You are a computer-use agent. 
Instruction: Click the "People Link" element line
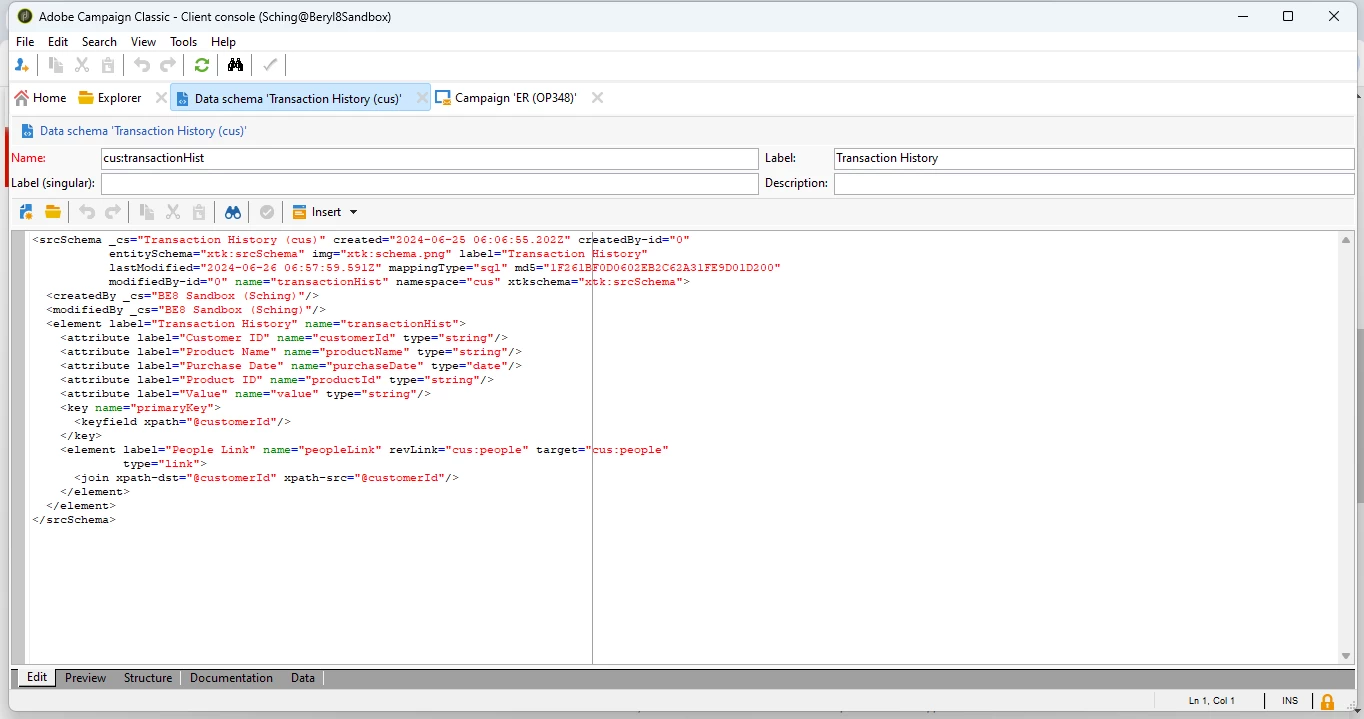(x=364, y=450)
